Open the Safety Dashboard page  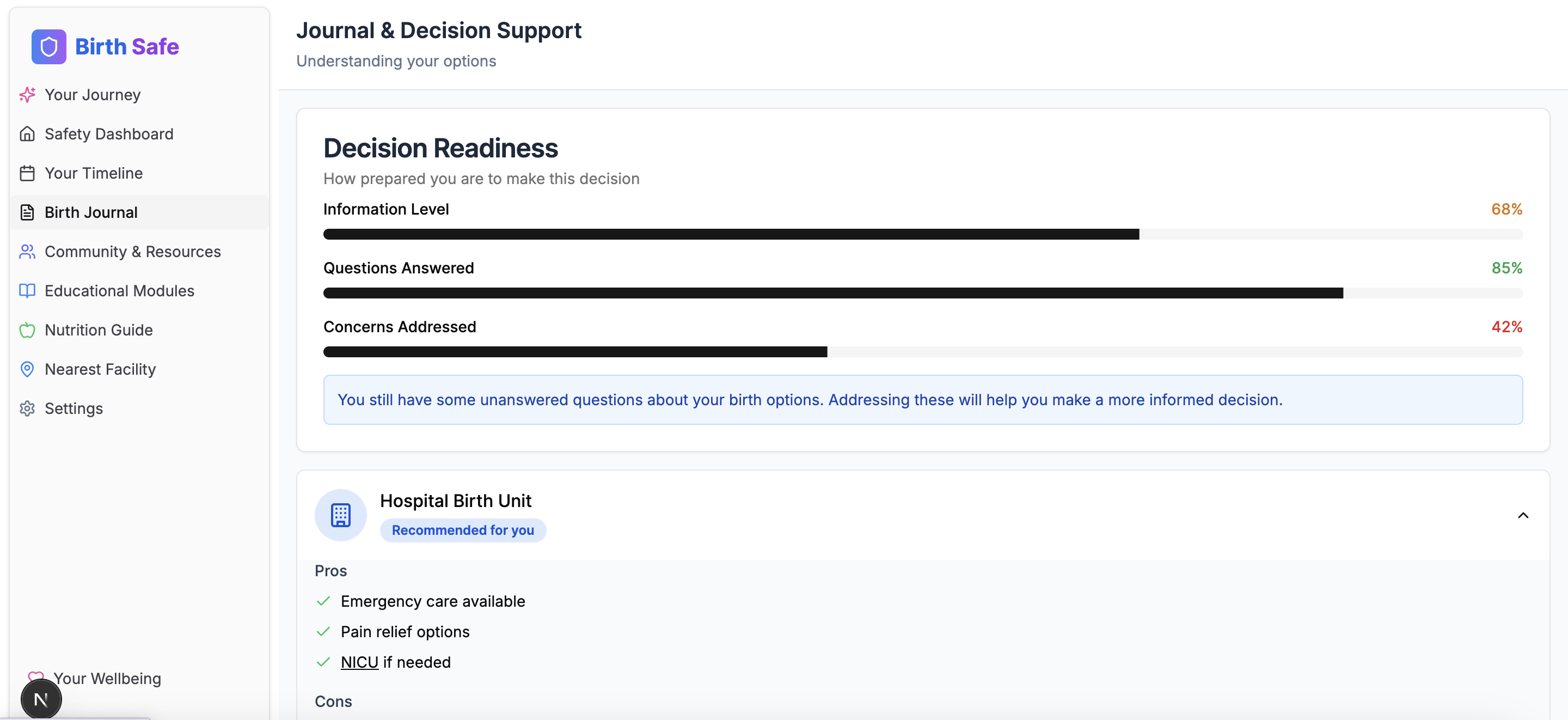pyautogui.click(x=109, y=134)
